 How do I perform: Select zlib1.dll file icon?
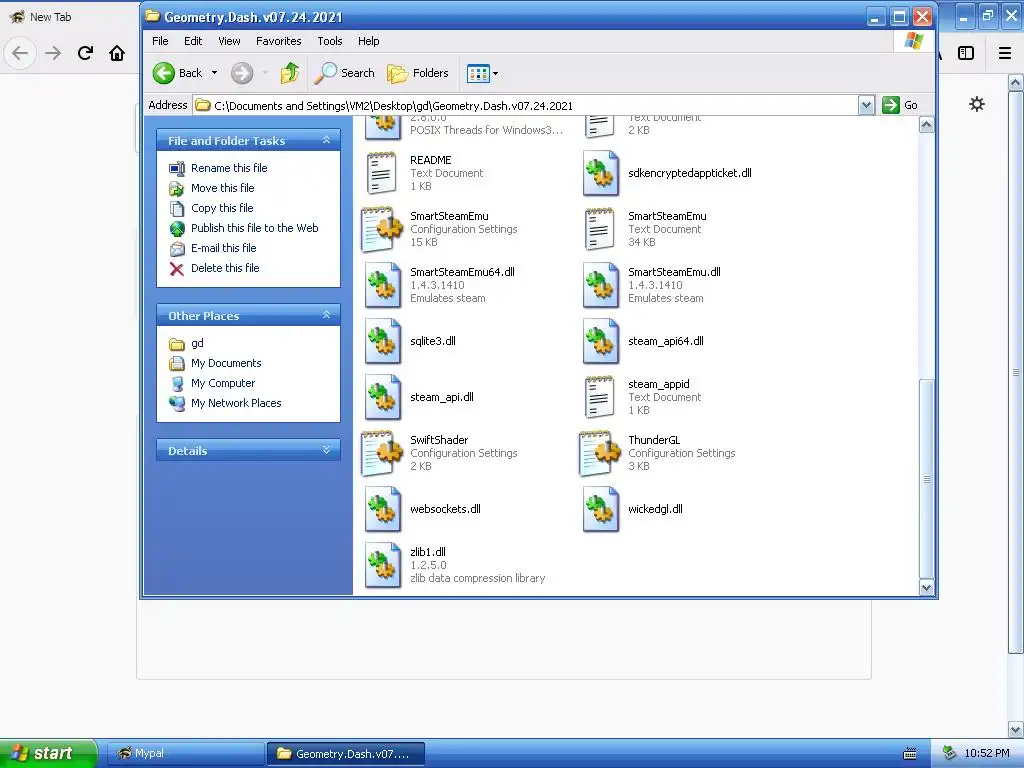tap(383, 566)
